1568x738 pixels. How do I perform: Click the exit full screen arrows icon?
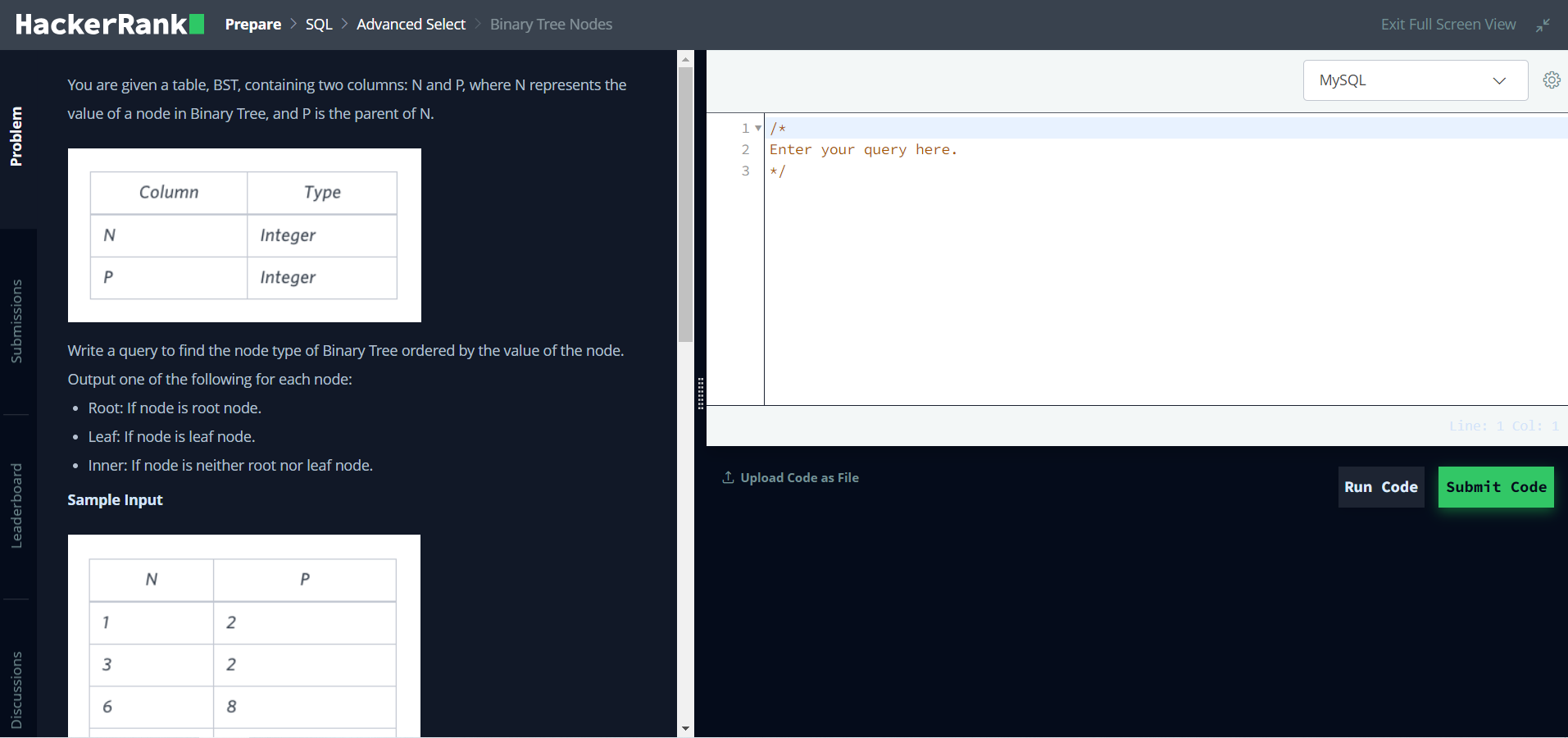pos(1543,25)
